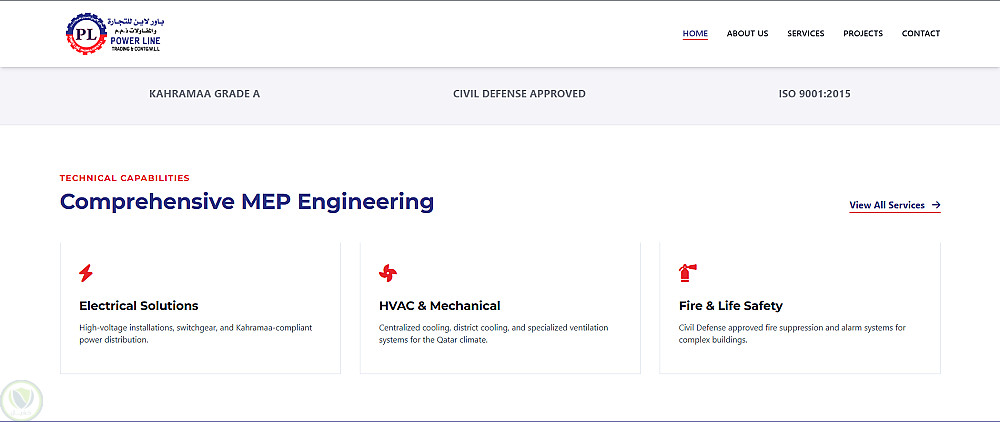Open the Services menu item
1000x422 pixels.
tap(805, 33)
